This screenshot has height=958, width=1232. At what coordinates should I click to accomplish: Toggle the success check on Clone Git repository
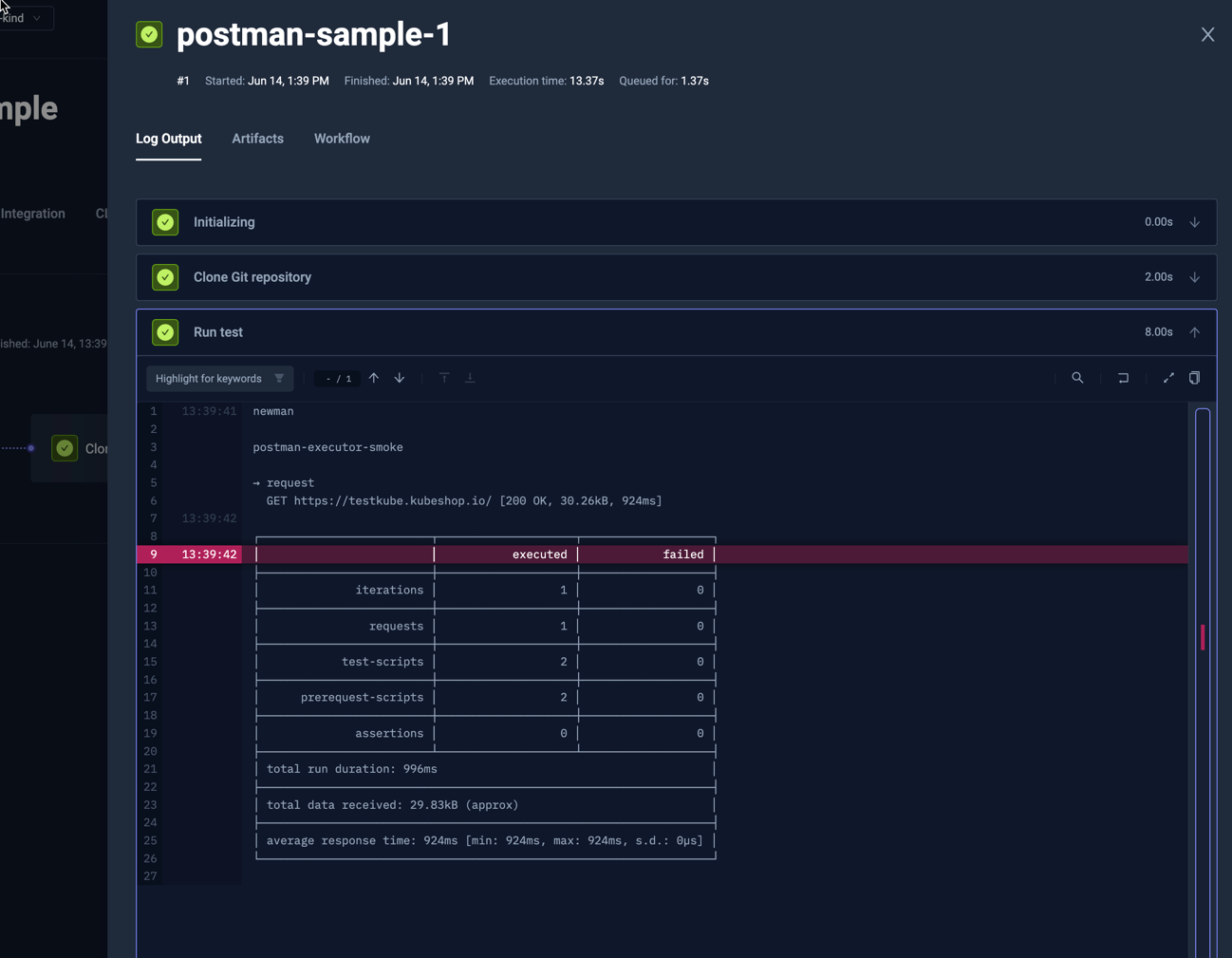click(x=165, y=276)
